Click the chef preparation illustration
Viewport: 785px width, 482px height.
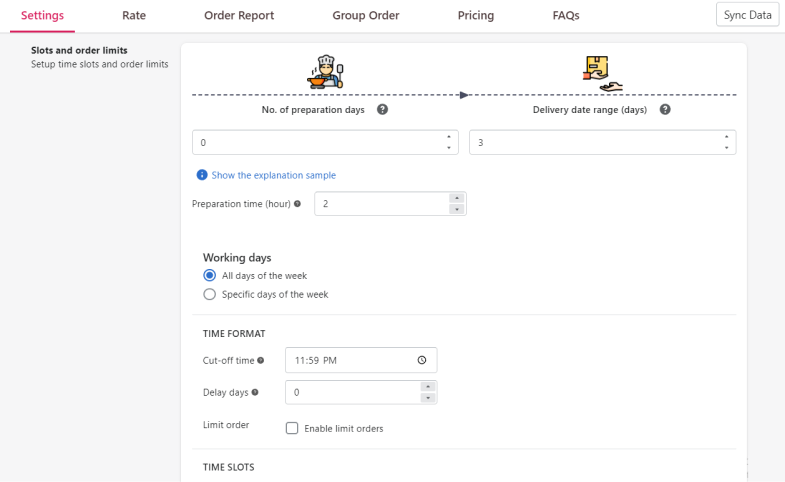325,72
